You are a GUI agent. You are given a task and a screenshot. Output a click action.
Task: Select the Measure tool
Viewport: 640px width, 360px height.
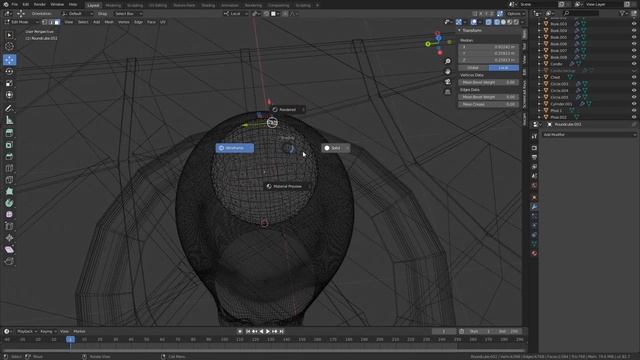click(x=9, y=120)
